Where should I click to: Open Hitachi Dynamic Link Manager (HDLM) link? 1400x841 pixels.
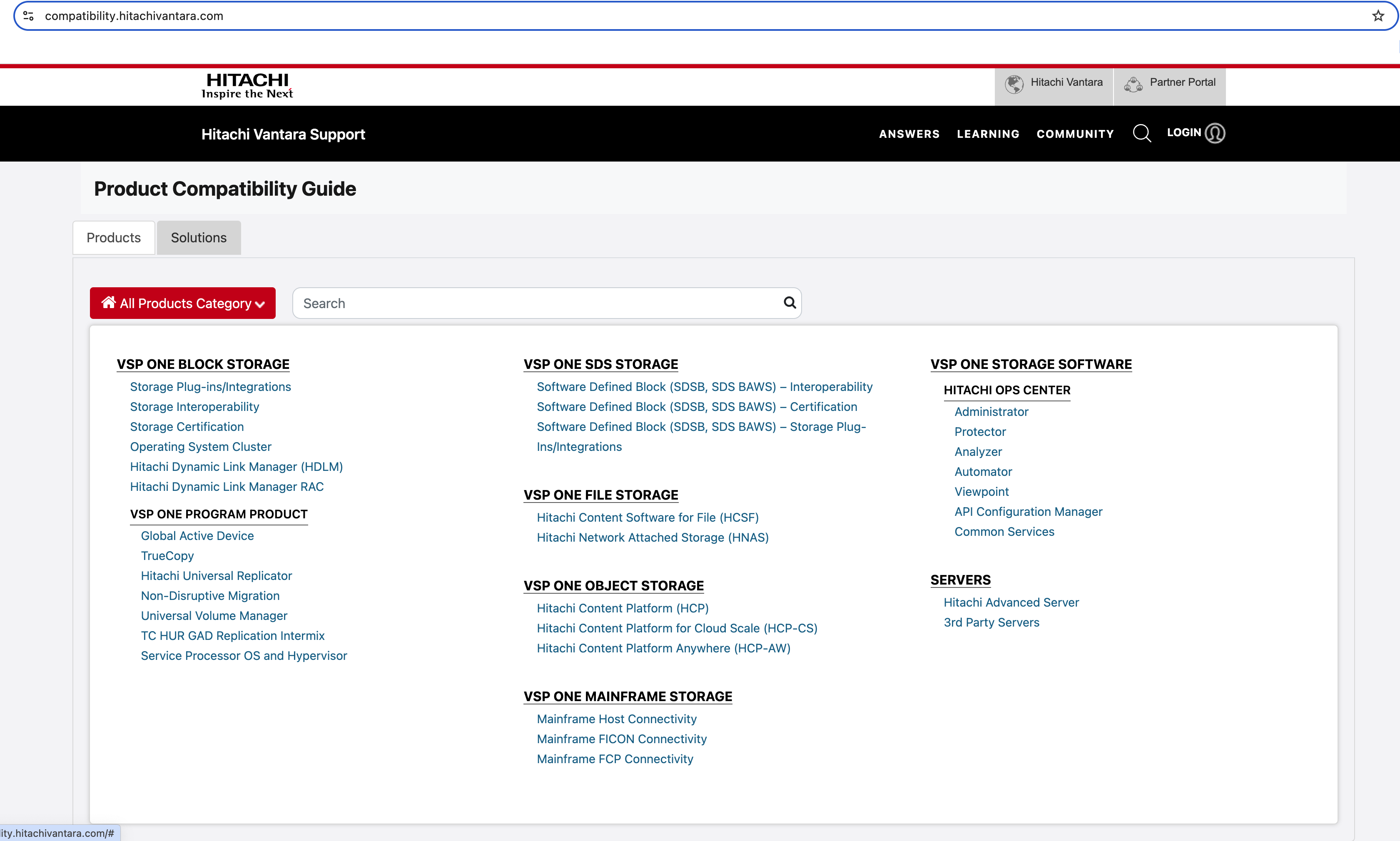(237, 466)
